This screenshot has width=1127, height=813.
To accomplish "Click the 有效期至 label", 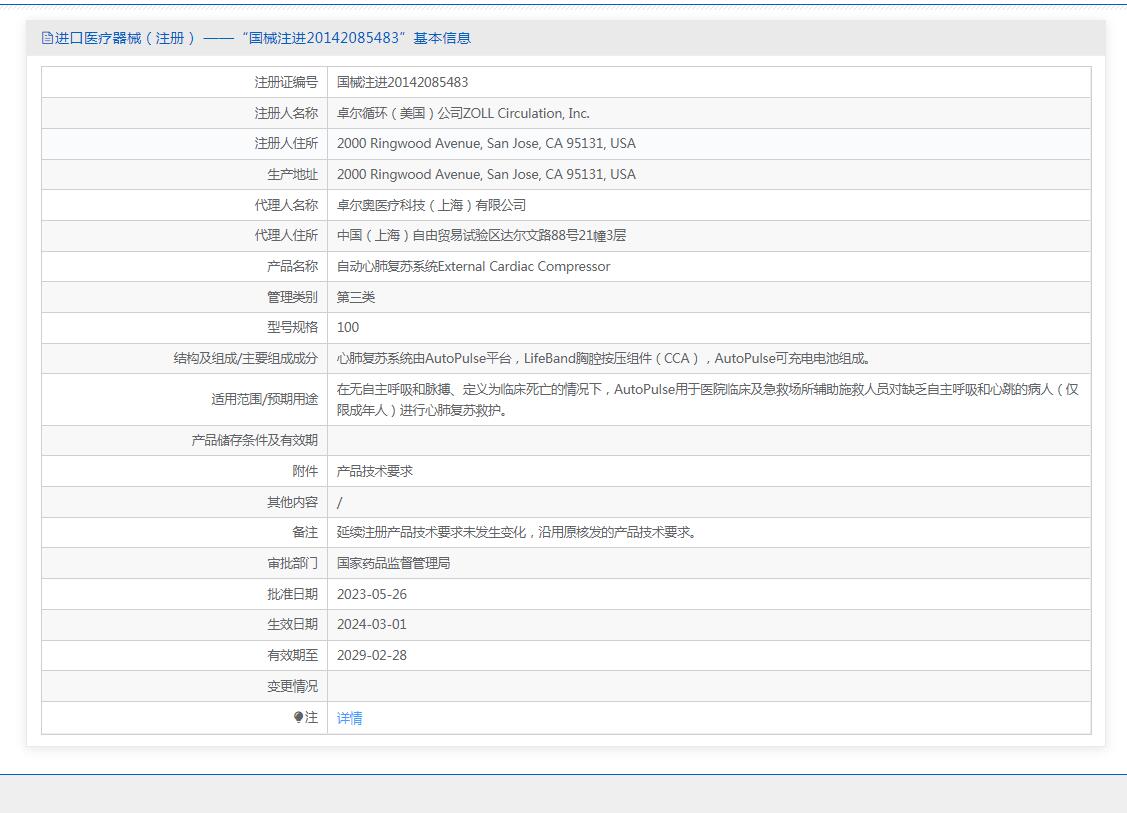I will [293, 655].
